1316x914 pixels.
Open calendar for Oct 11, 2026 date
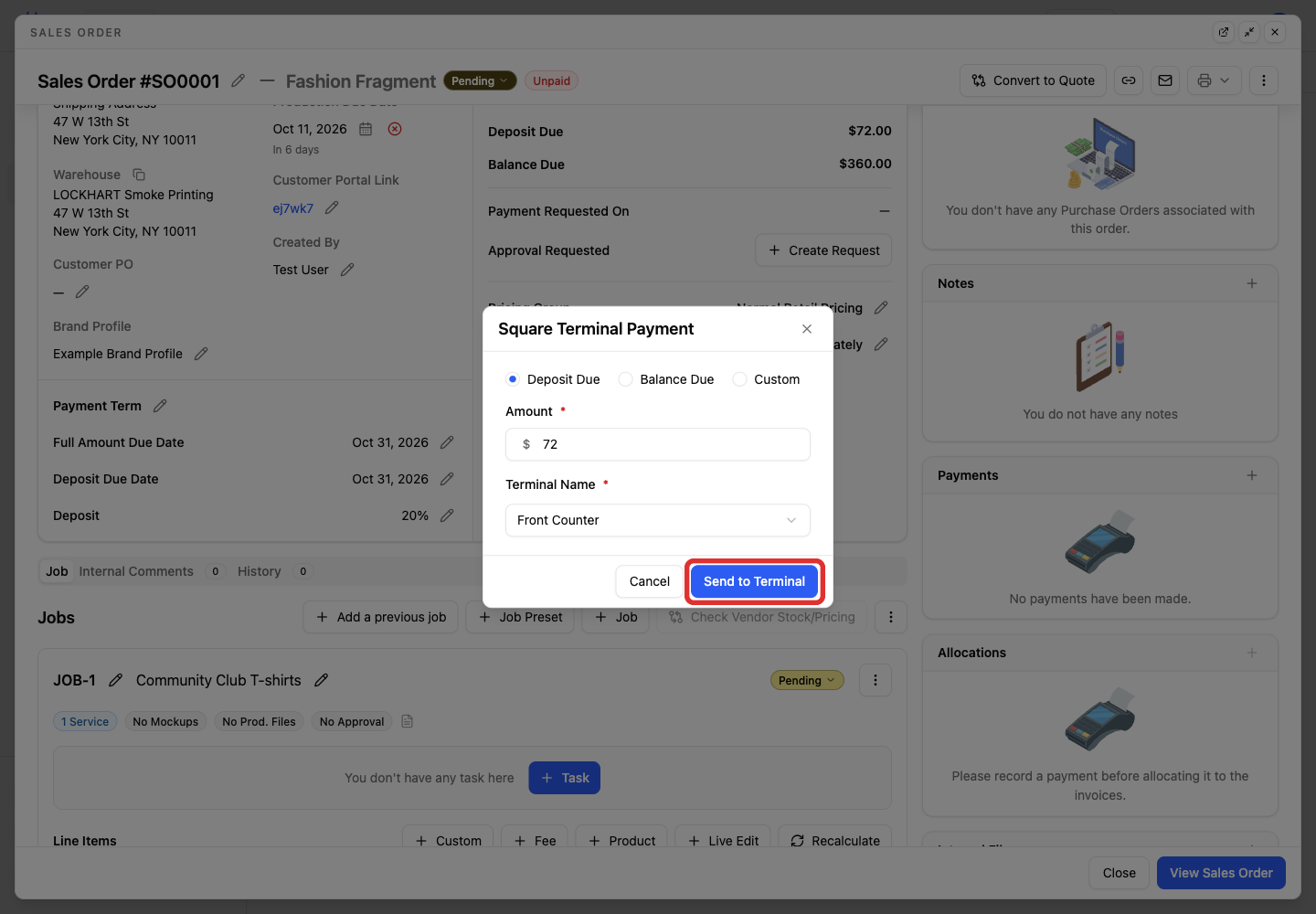pos(366,129)
